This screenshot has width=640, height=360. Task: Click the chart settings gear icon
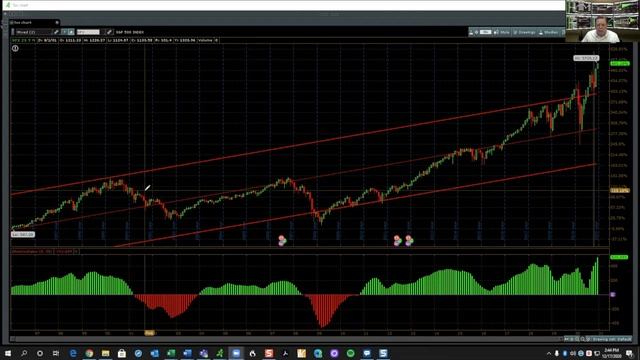476,32
